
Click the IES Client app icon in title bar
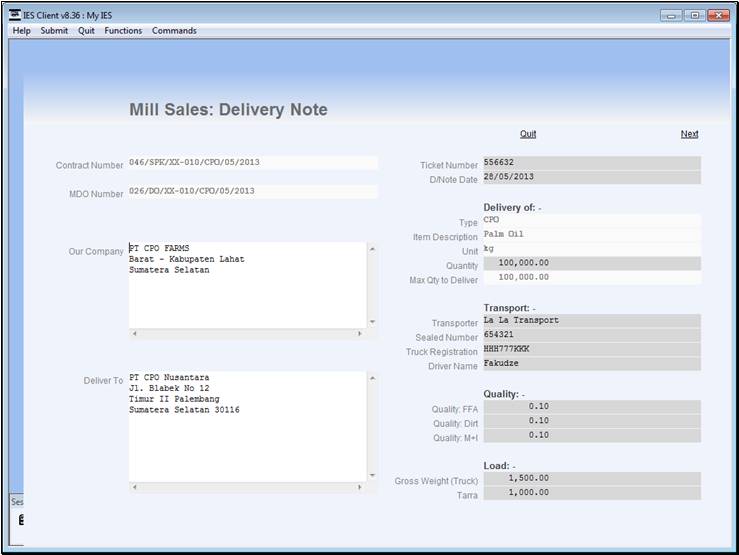coord(15,15)
